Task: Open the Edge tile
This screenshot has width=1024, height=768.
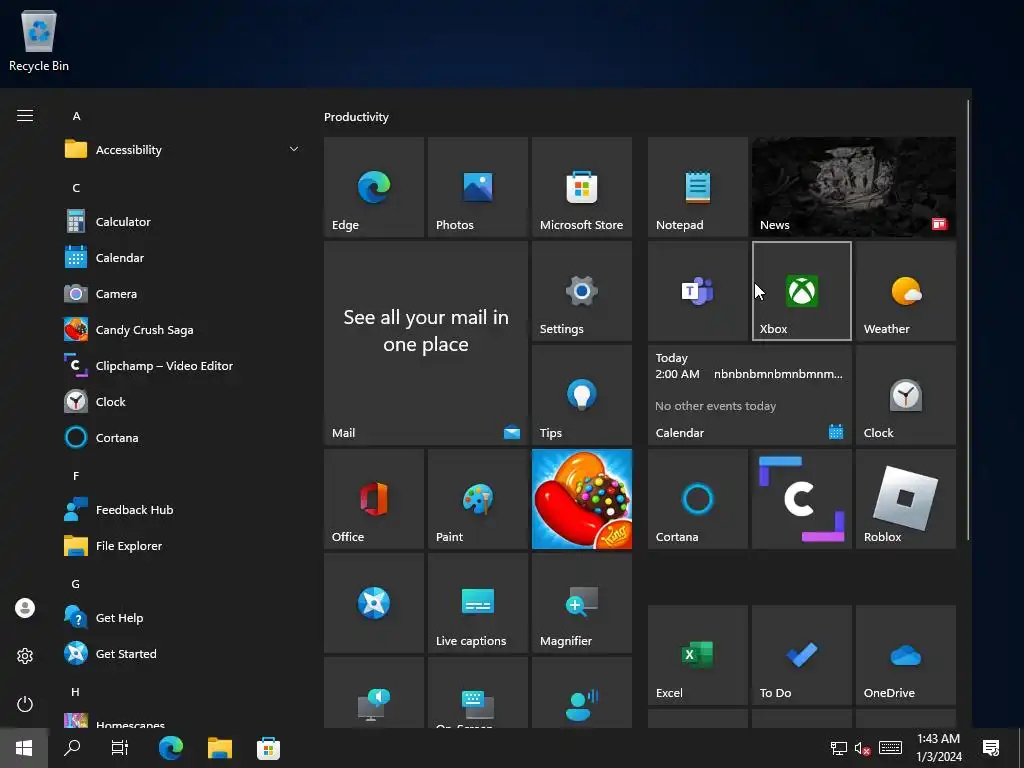Action: pos(374,187)
